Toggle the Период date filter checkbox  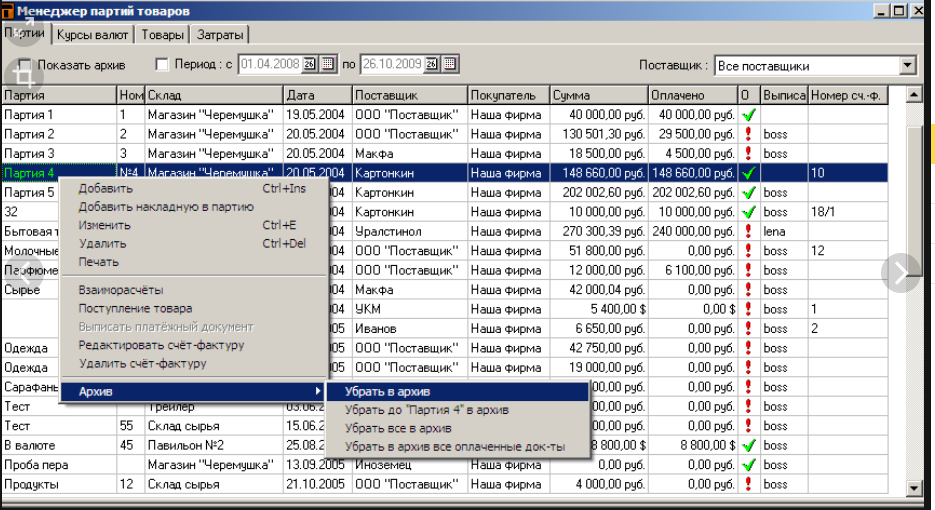click(x=163, y=65)
